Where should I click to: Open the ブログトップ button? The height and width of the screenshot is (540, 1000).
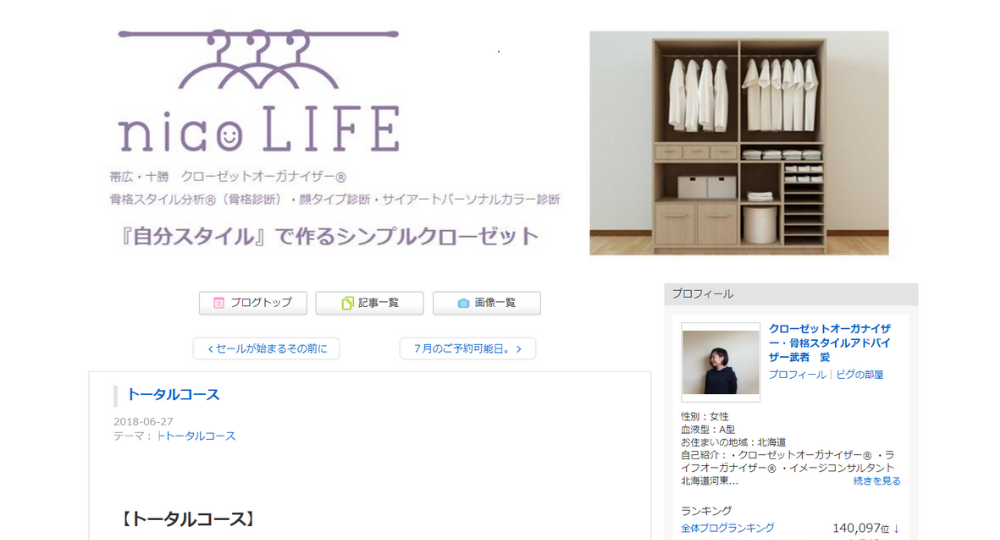pyautogui.click(x=253, y=303)
